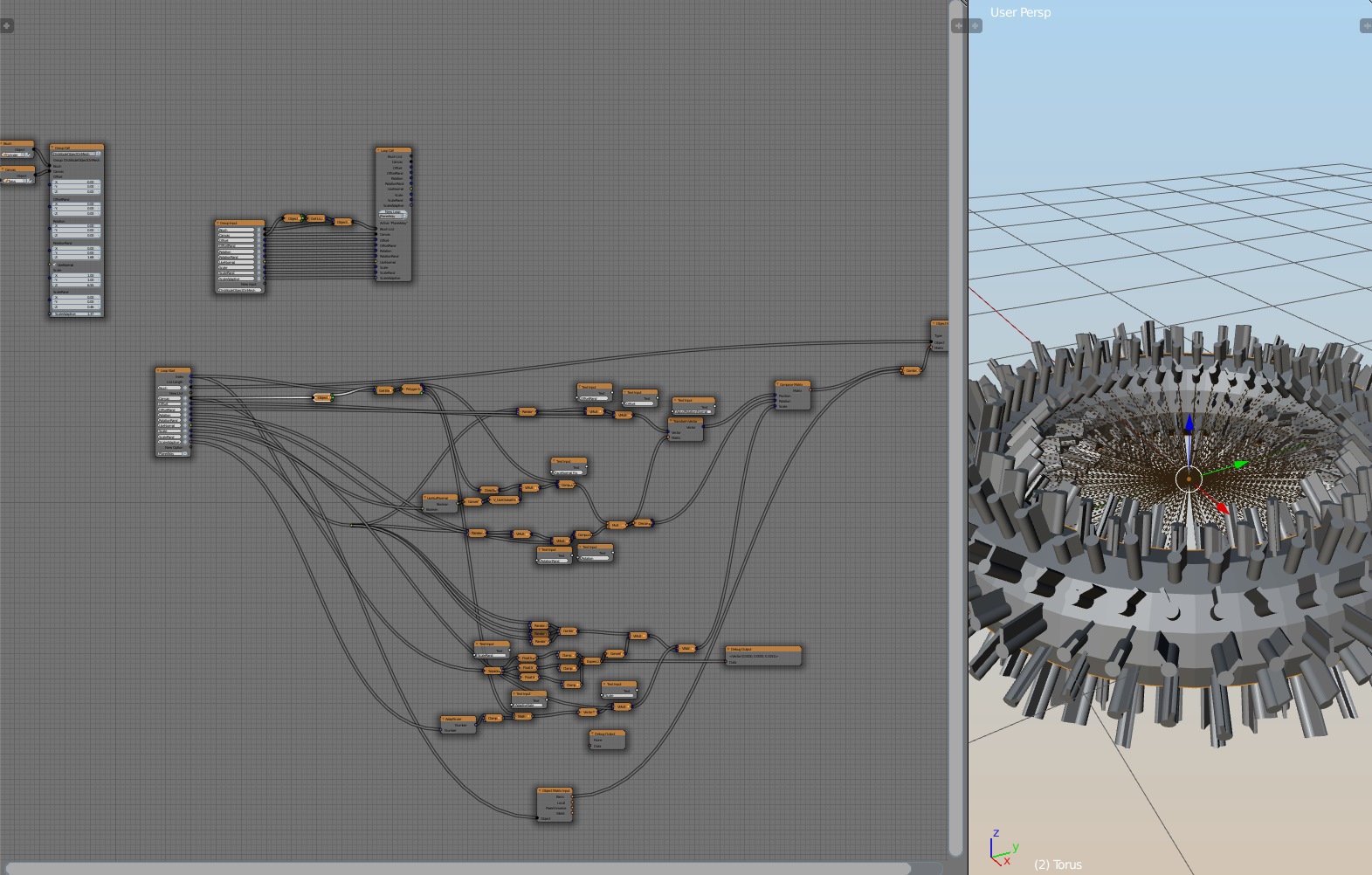The image size is (1372, 875).
Task: Open group selector in Group Call node
Action: 74,154
